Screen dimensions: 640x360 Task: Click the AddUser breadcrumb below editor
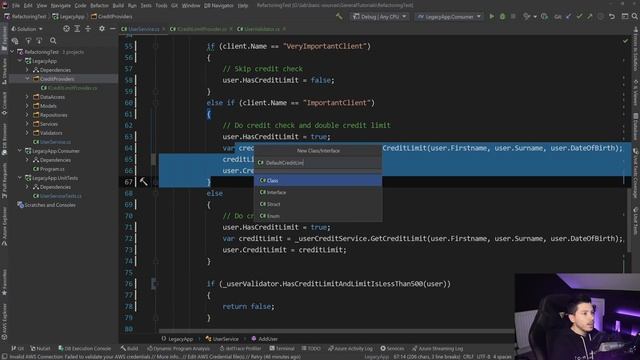[x=264, y=339]
